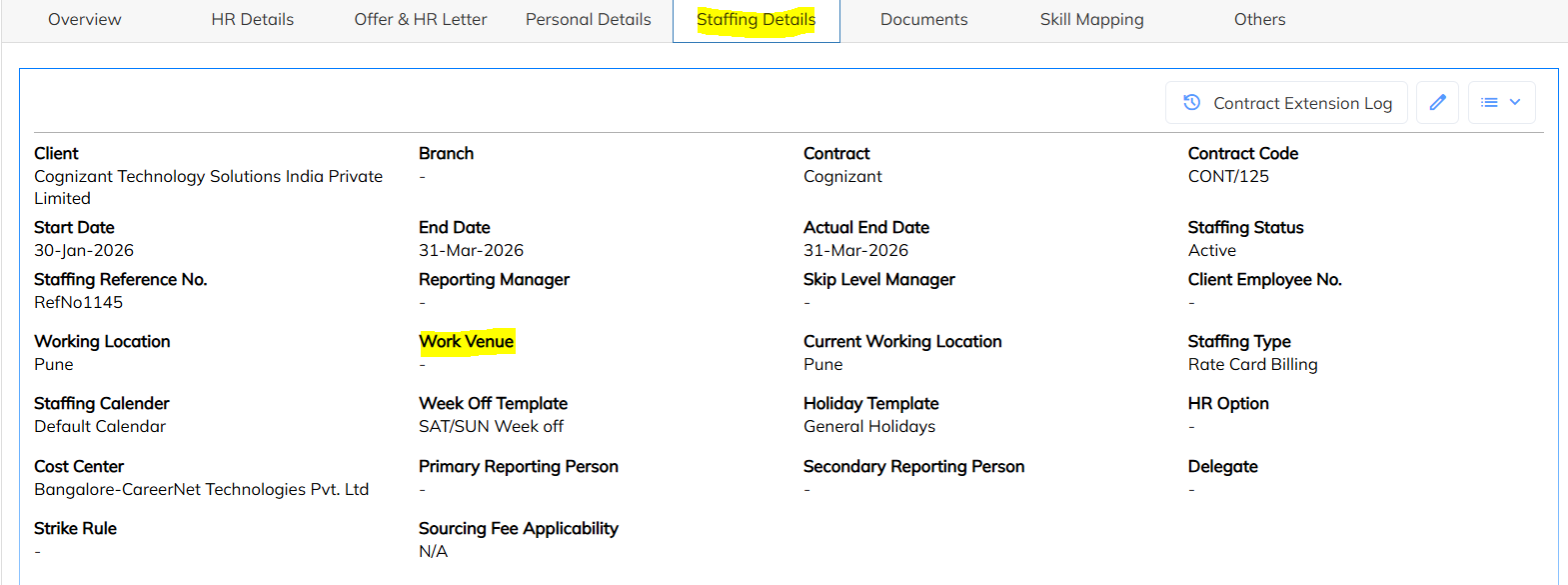
Task: Open the Contract Extension Log
Action: pyautogui.click(x=1286, y=103)
